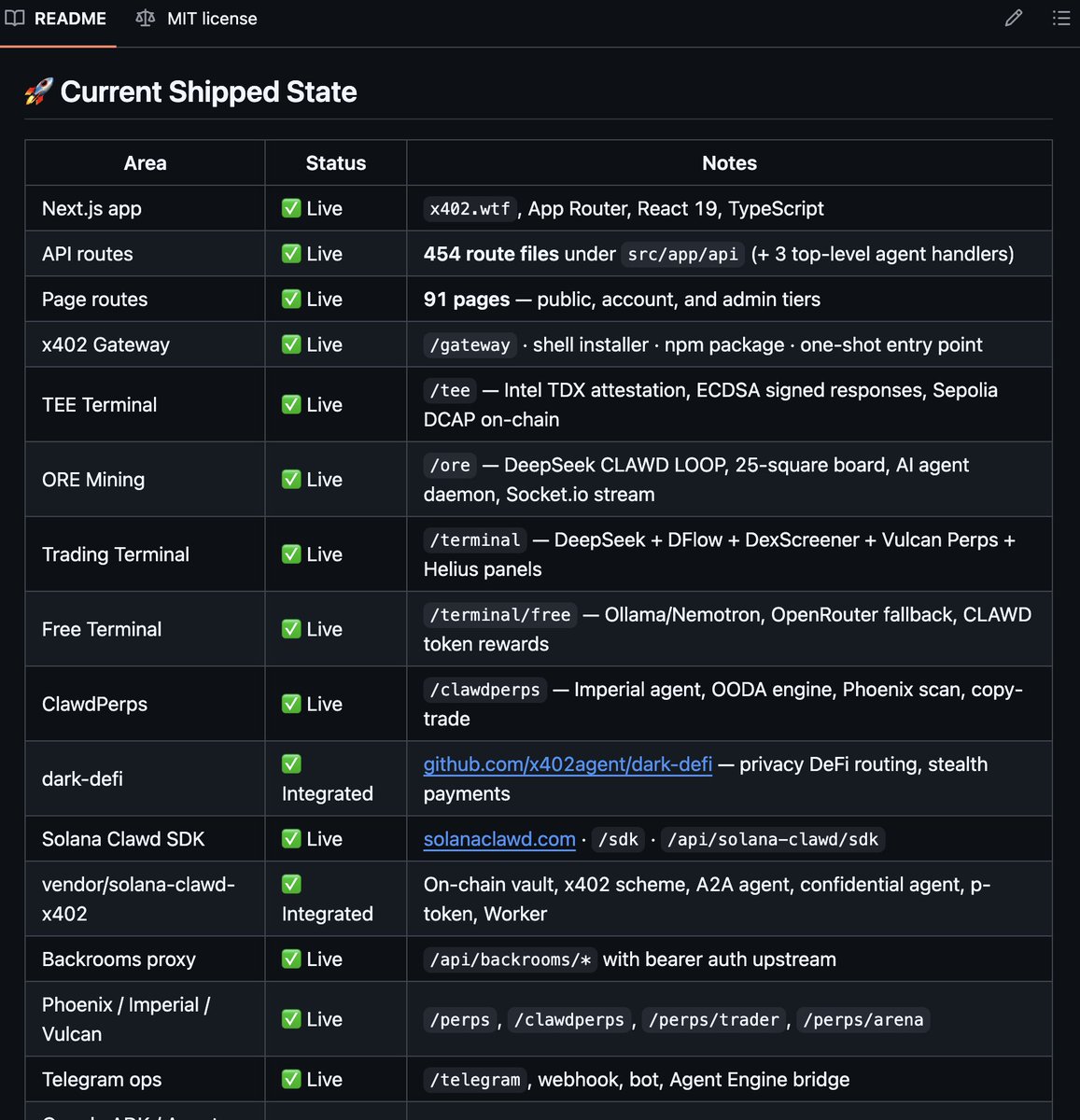Viewport: 1080px width, 1120px height.
Task: Click the green check in x402 Gateway row
Action: tap(291, 344)
